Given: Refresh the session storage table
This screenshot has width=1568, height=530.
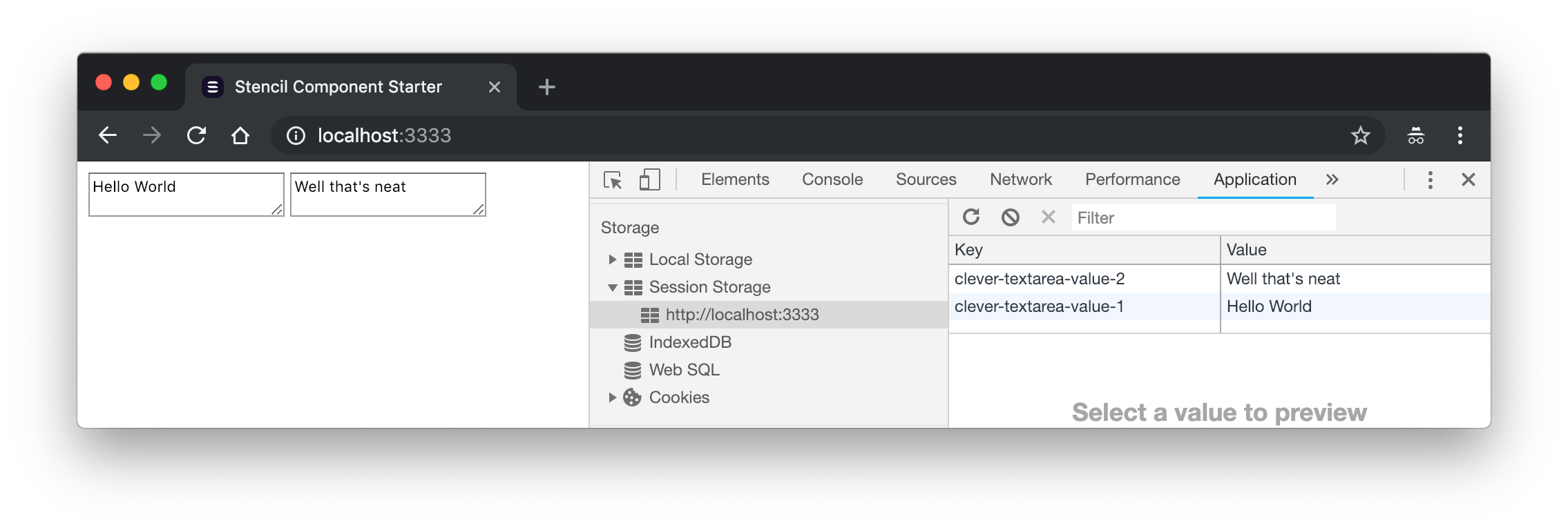Looking at the screenshot, I should click(x=971, y=217).
